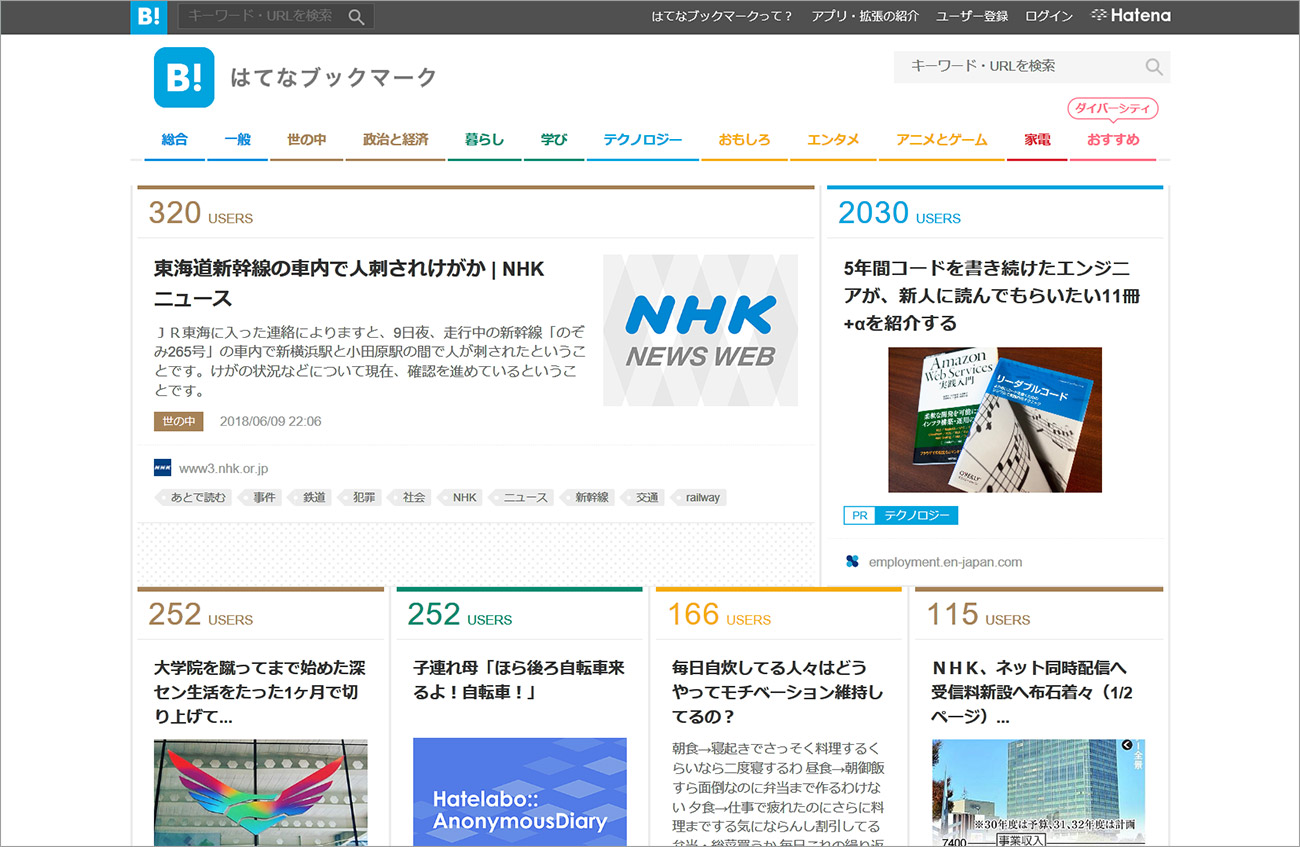
Task: Click the blue テクノロジー label on the PR card
Action: point(916,516)
